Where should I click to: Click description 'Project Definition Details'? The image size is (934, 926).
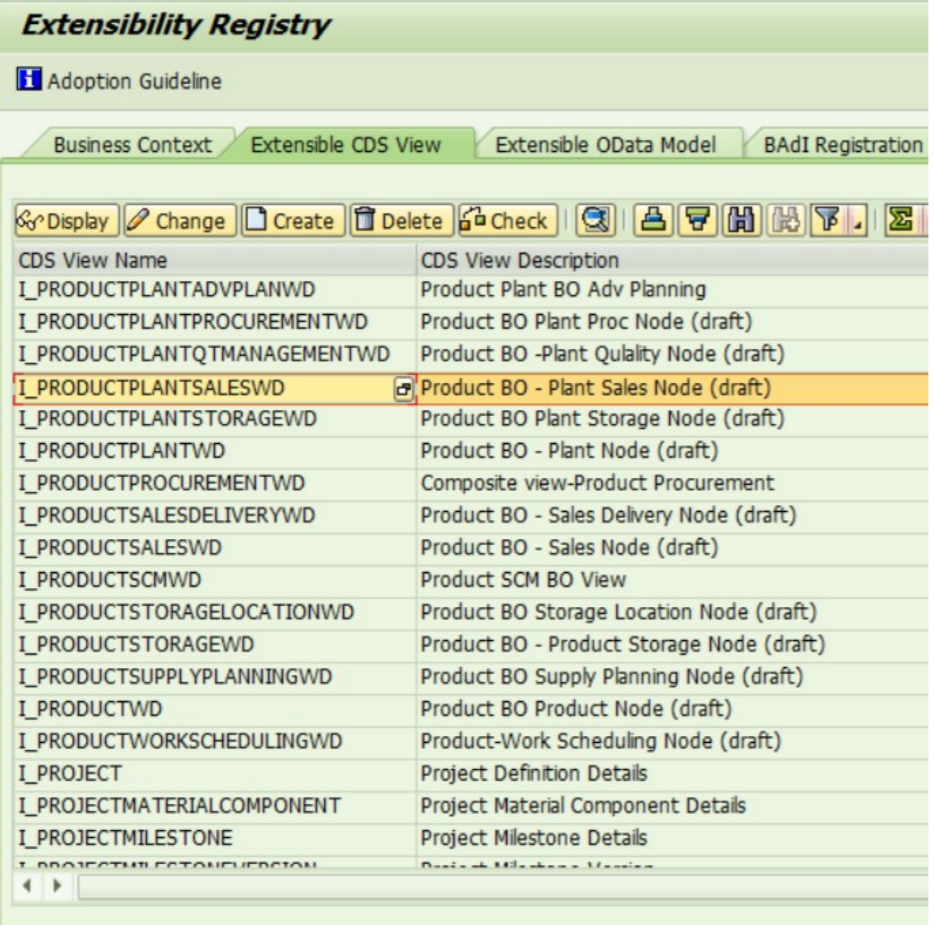[x=534, y=774]
